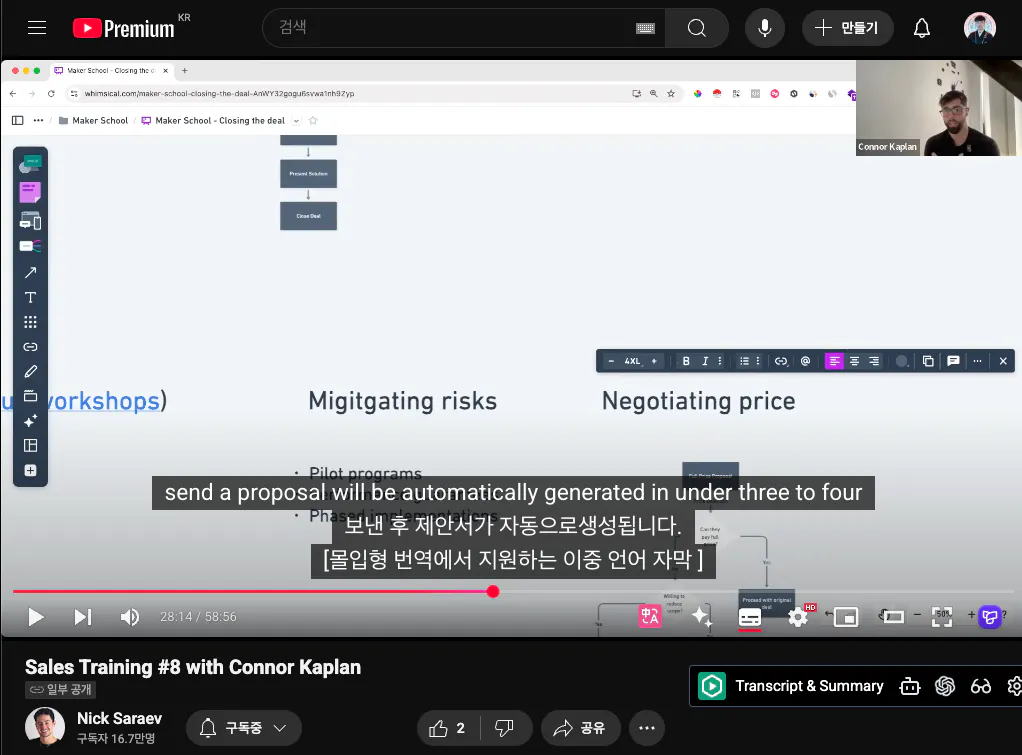Click inside the YouTube search field
This screenshot has height=755, width=1022.
click(450, 27)
